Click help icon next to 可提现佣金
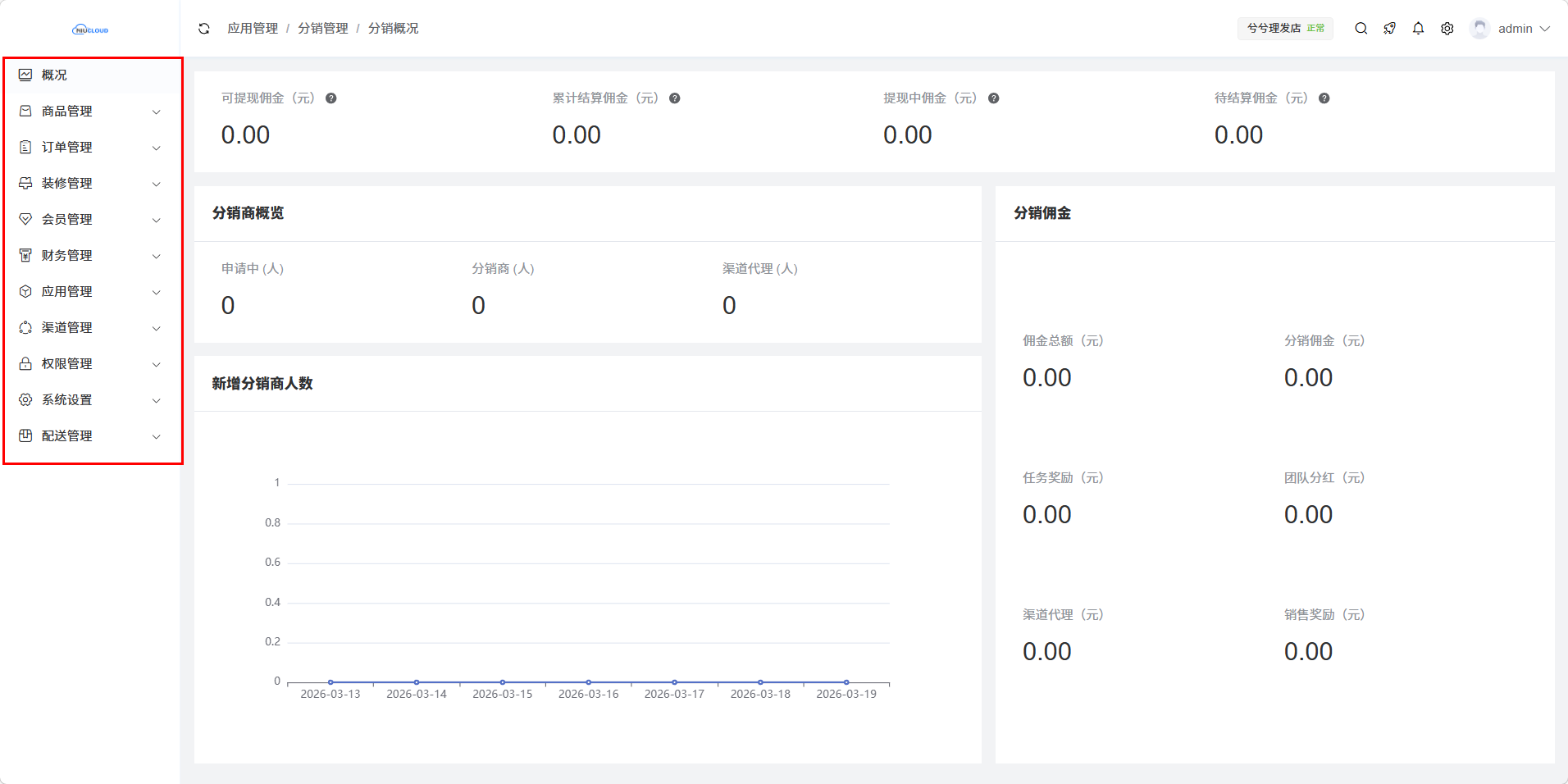 click(331, 98)
